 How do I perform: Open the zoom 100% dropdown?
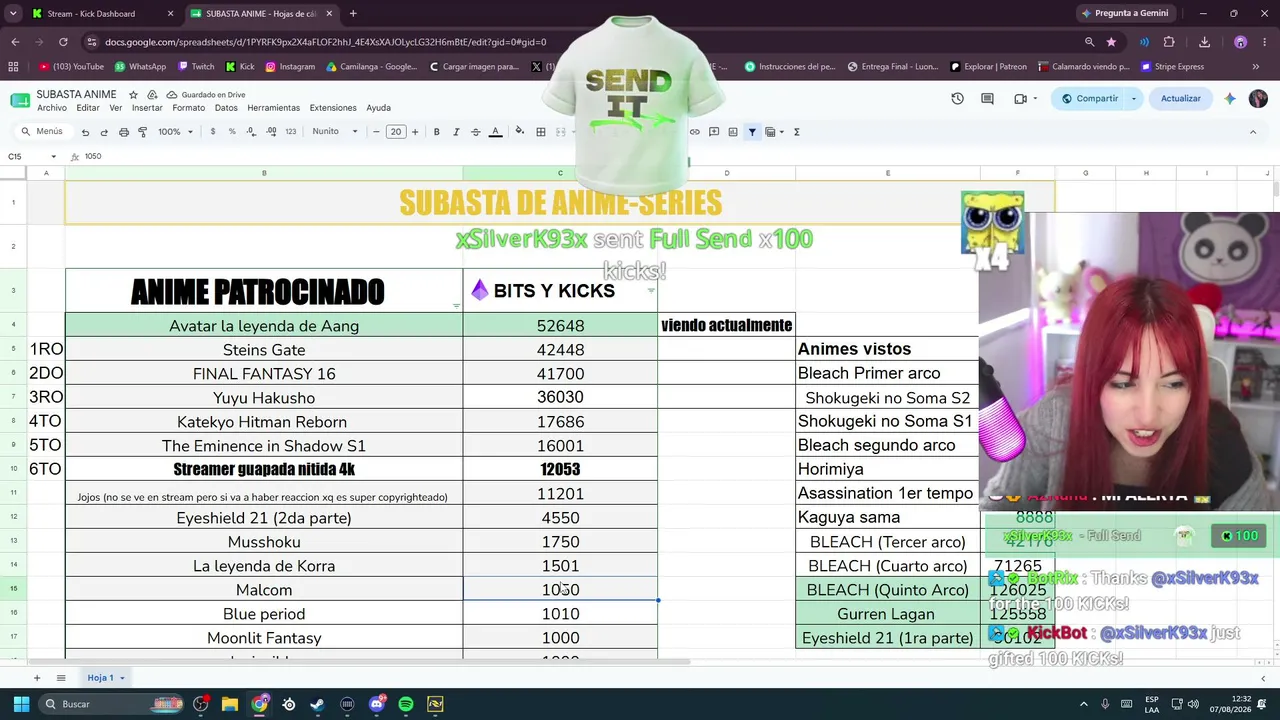point(175,132)
